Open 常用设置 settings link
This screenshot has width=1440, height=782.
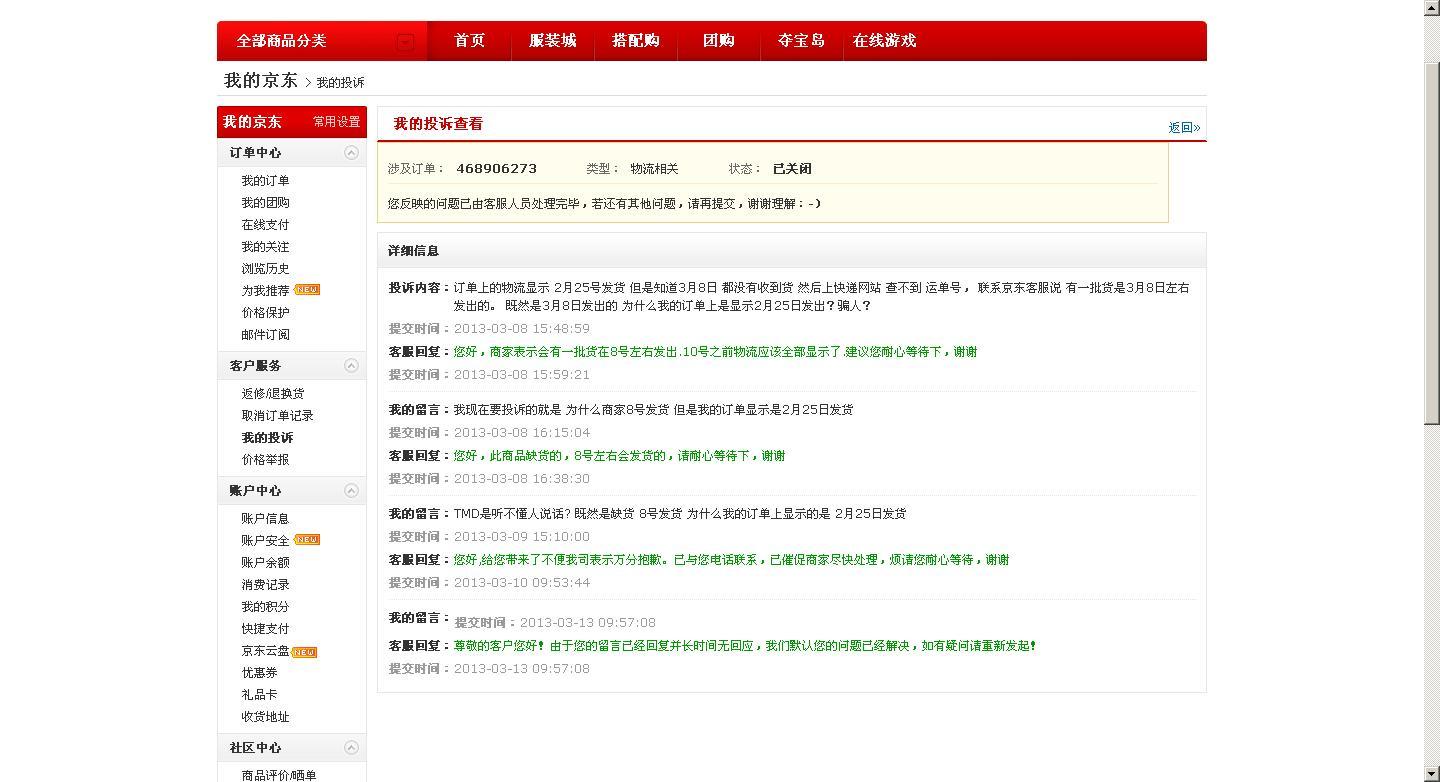337,121
